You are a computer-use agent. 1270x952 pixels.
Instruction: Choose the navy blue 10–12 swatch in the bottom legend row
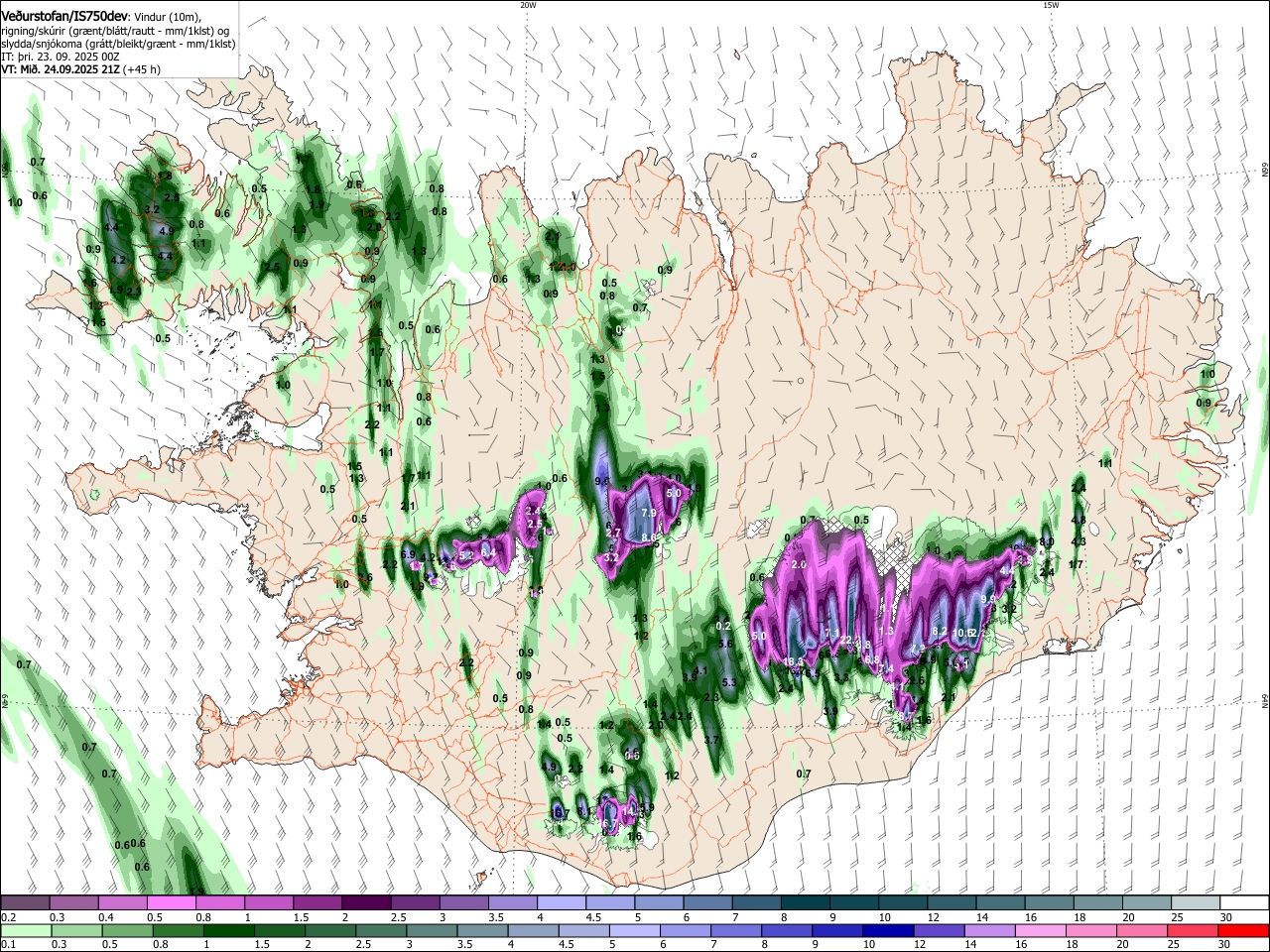click(x=887, y=930)
